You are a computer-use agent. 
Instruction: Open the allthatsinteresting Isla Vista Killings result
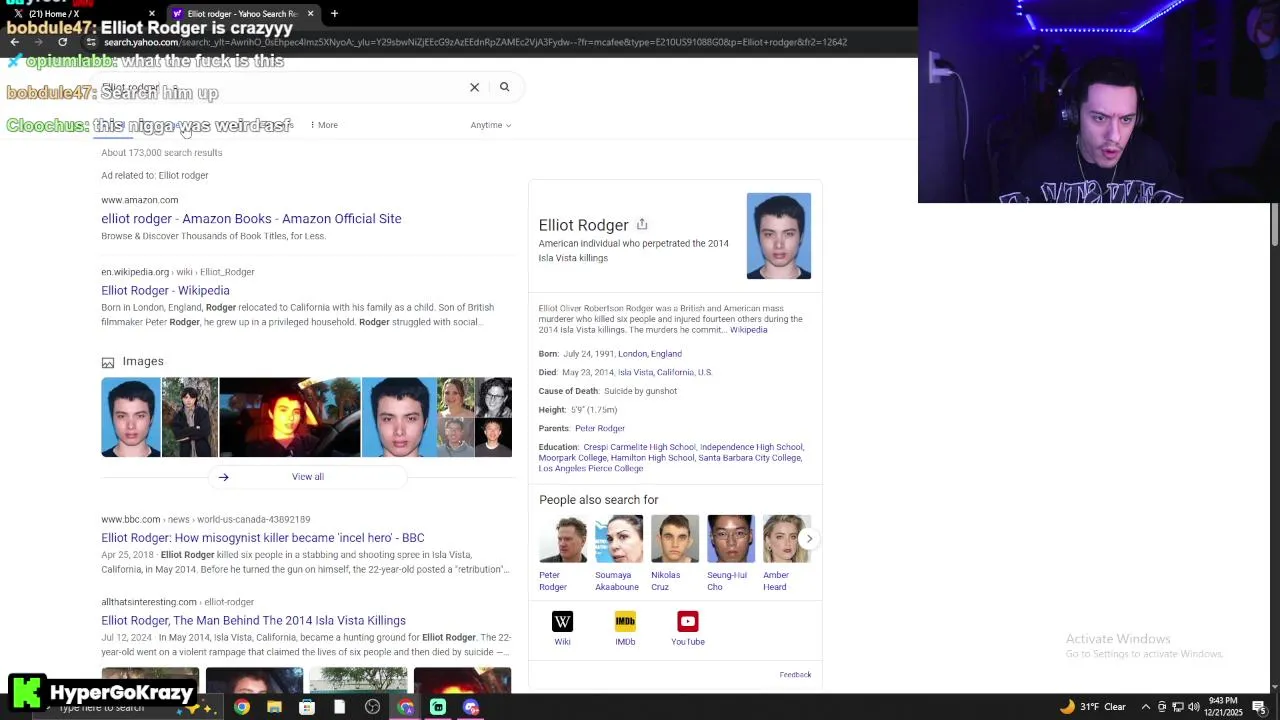coord(253,621)
